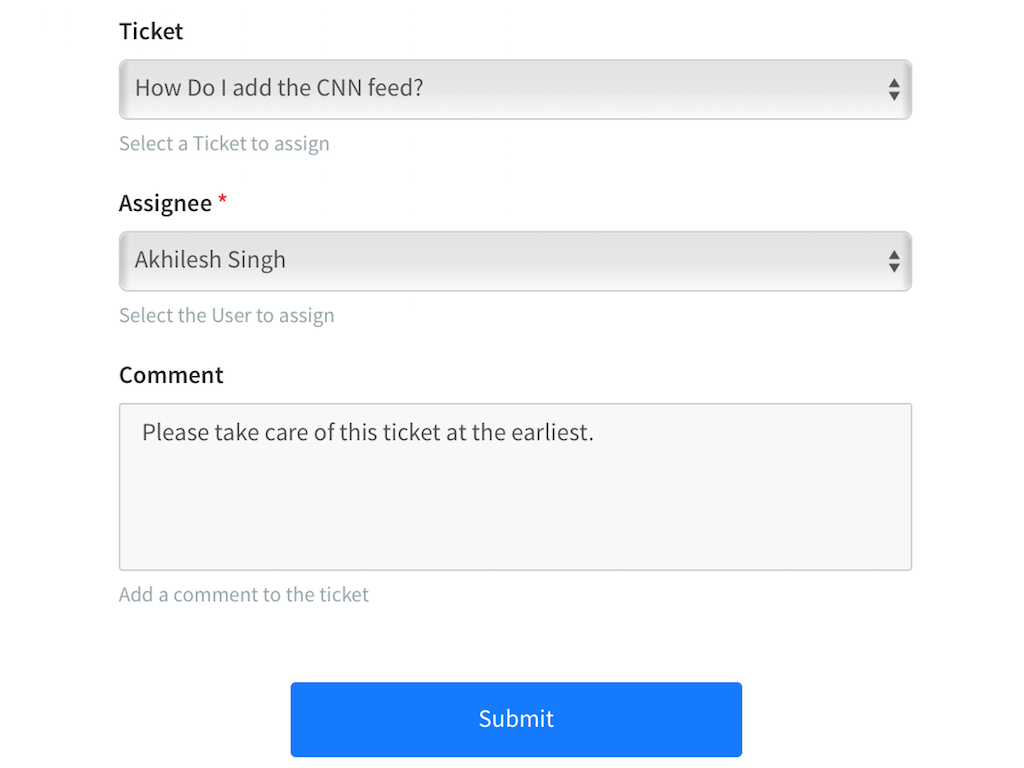The image size is (1024, 768).
Task: Click the 'Add a comment to the ticket' helper text
Action: [243, 594]
